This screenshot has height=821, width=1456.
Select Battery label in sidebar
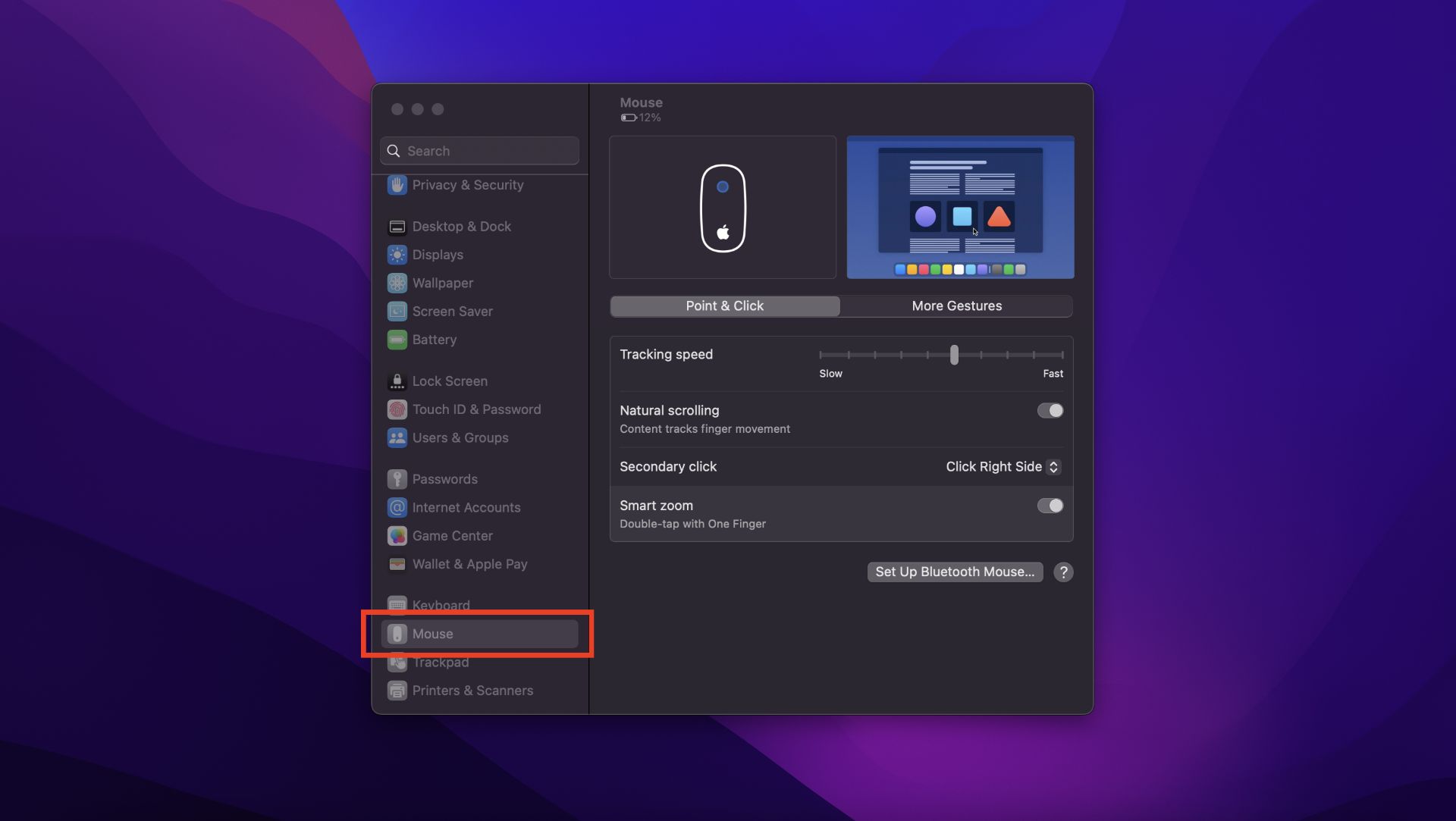tap(435, 340)
